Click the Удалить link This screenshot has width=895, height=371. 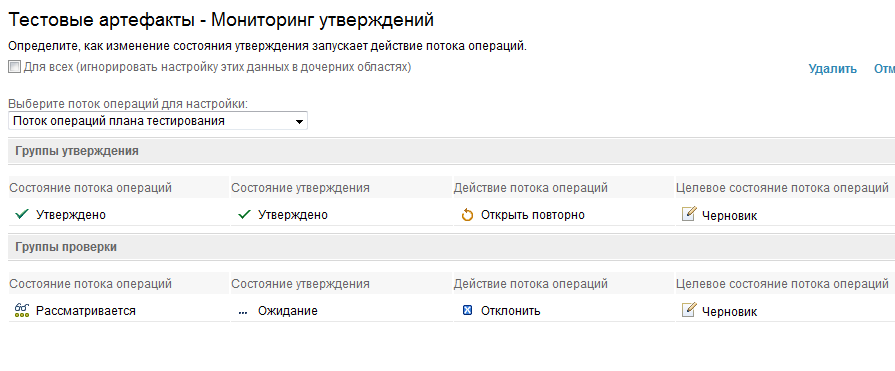pos(832,69)
